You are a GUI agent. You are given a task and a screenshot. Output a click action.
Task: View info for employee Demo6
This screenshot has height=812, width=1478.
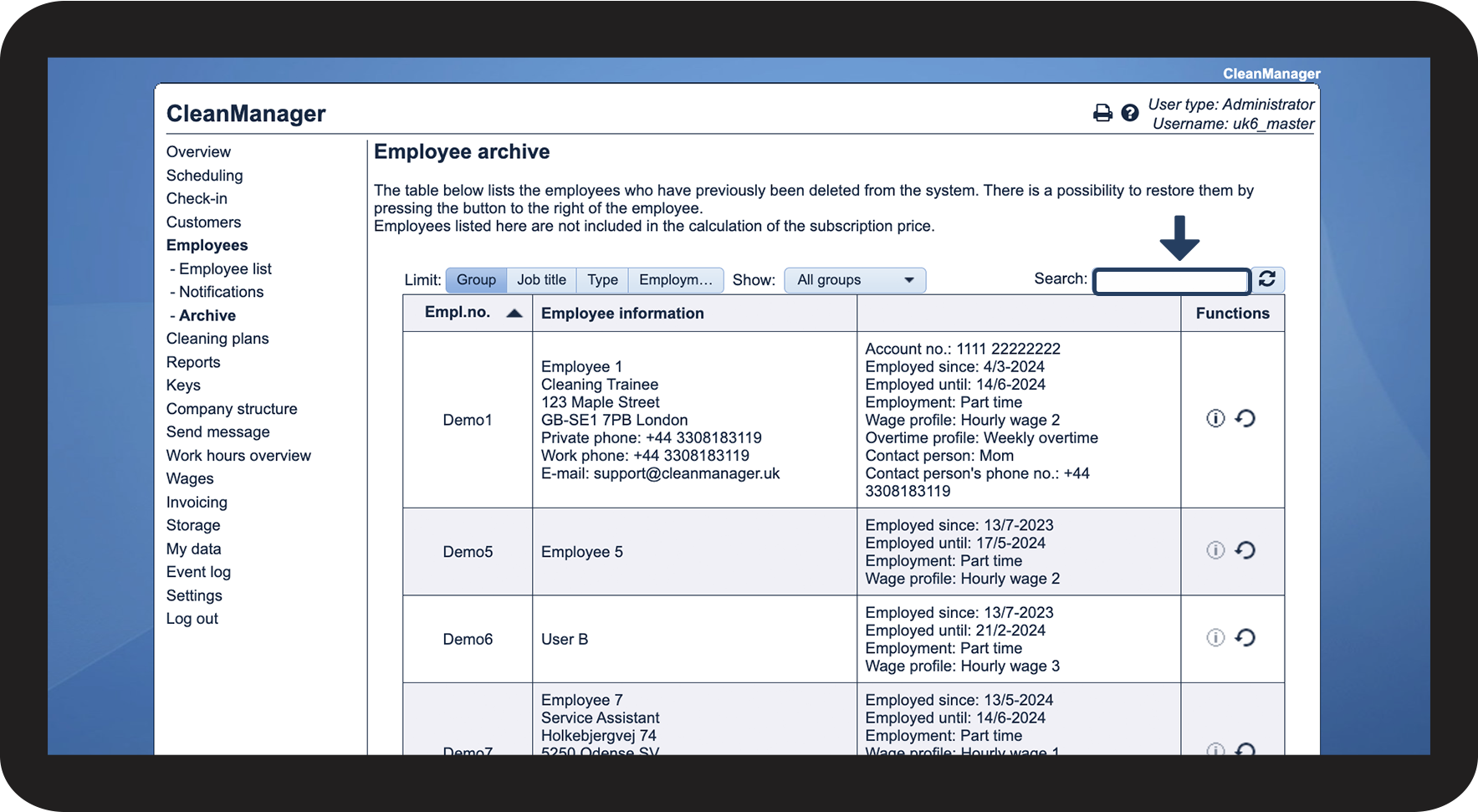click(x=1215, y=638)
